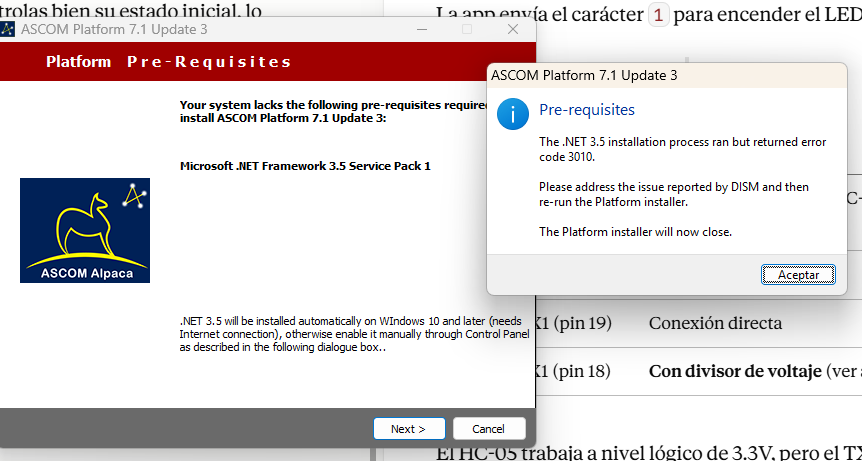Click 'Your system lacks the following pre-requisites' text
The image size is (862, 461).
(x=334, y=111)
